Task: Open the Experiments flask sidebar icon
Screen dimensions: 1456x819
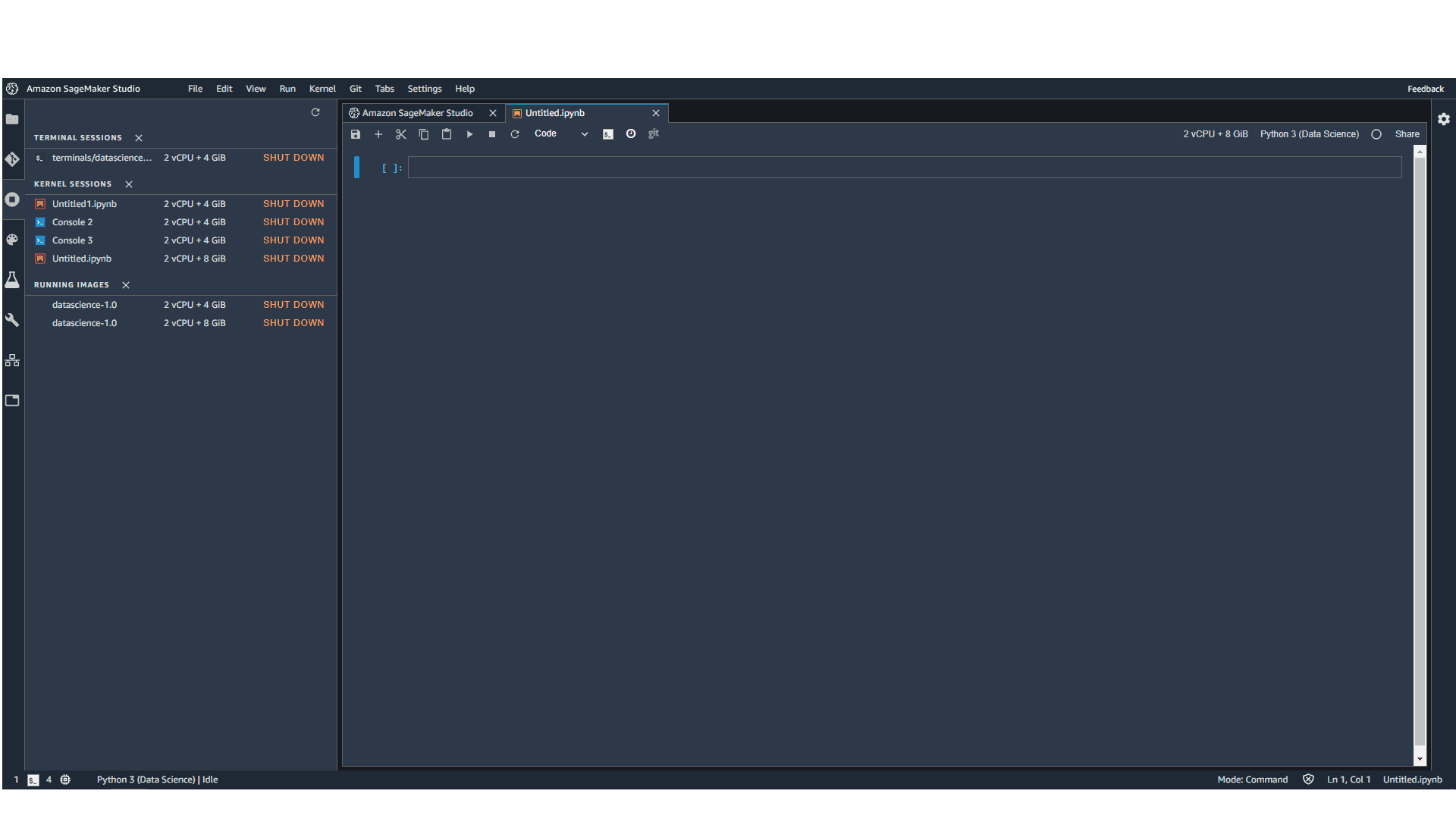Action: 12,280
